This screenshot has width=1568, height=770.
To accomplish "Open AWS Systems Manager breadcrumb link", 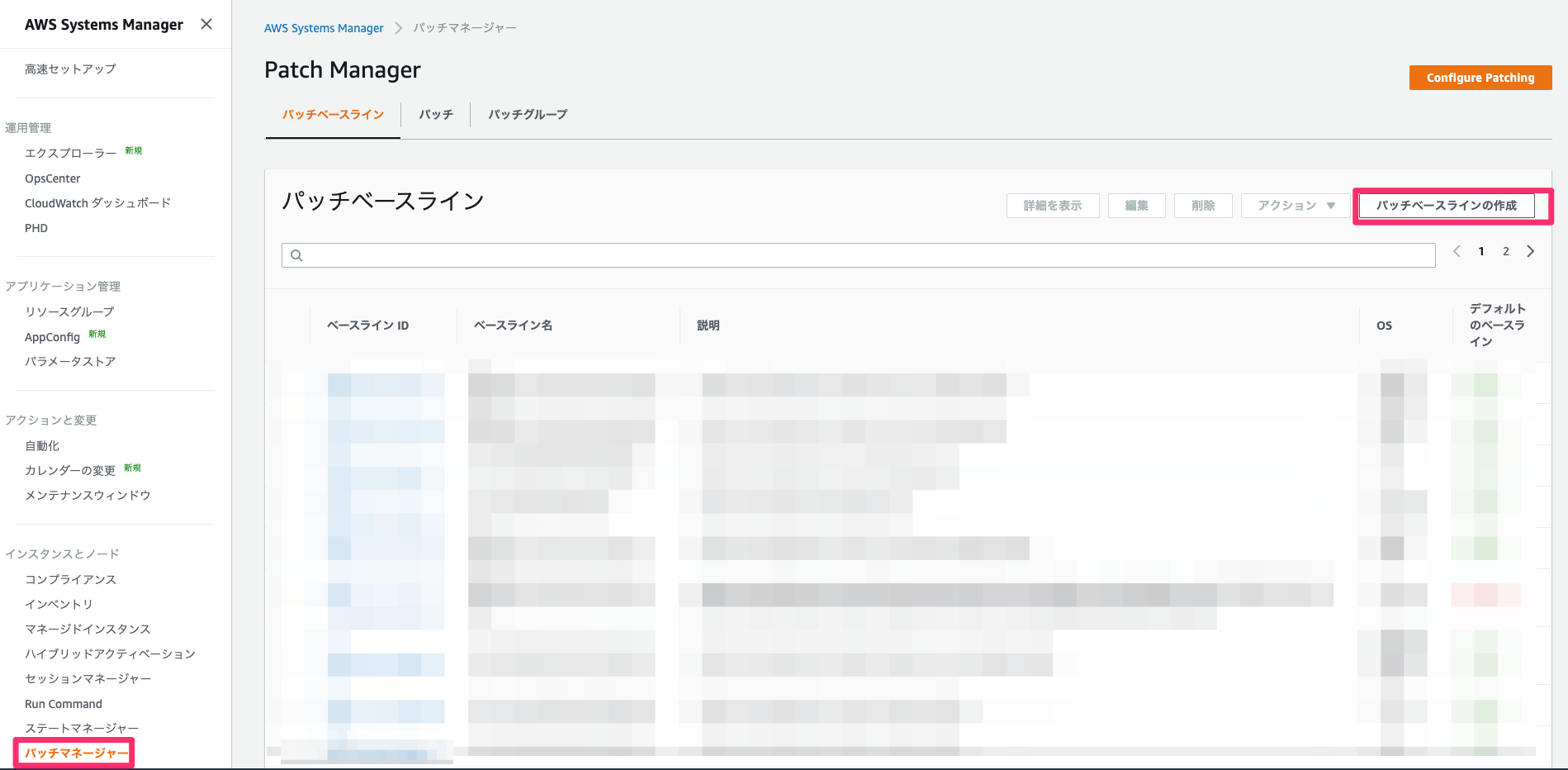I will (x=324, y=28).
